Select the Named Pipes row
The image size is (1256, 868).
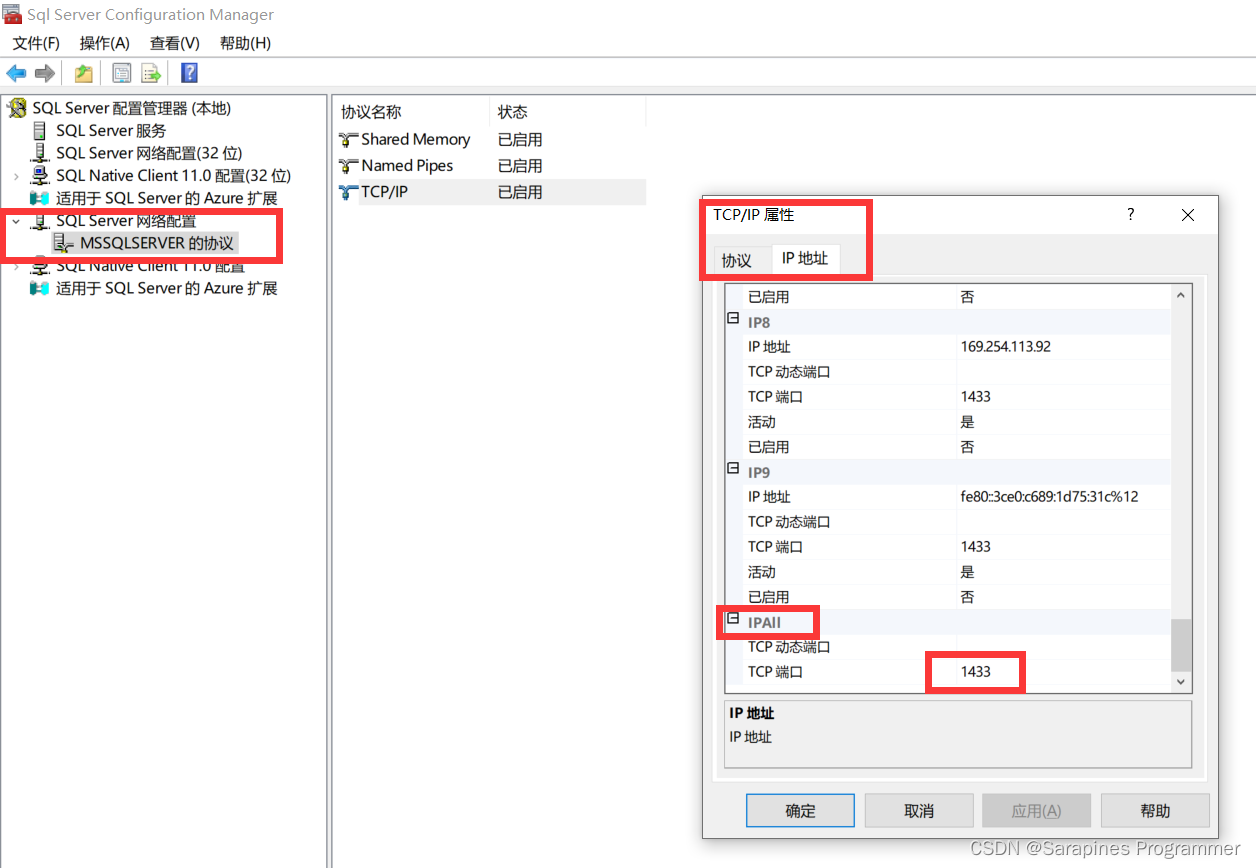click(491, 166)
